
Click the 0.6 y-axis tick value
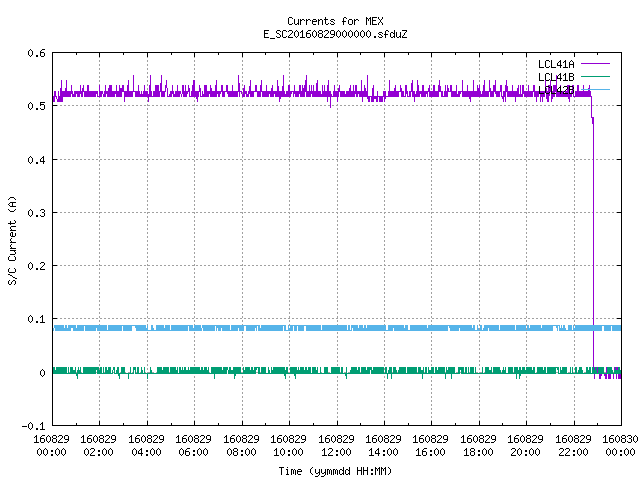36,53
